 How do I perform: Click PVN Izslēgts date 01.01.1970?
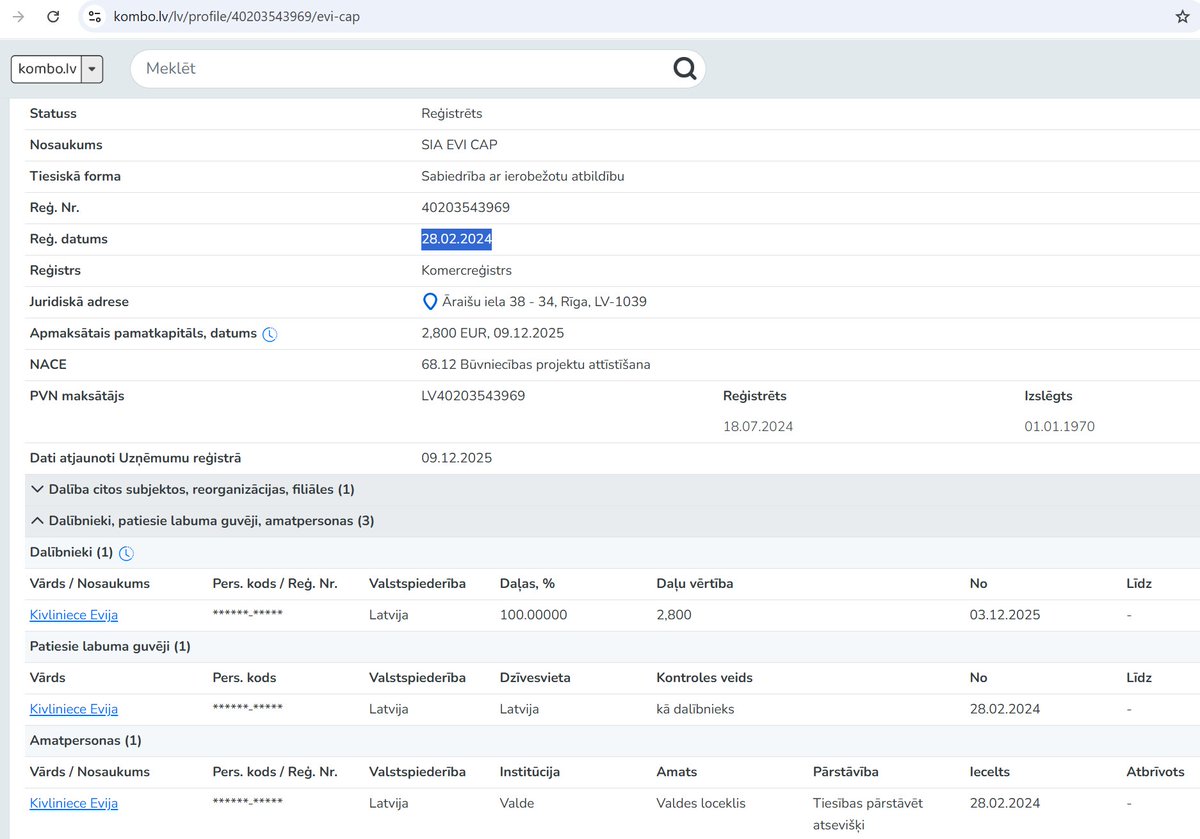[1059, 427]
